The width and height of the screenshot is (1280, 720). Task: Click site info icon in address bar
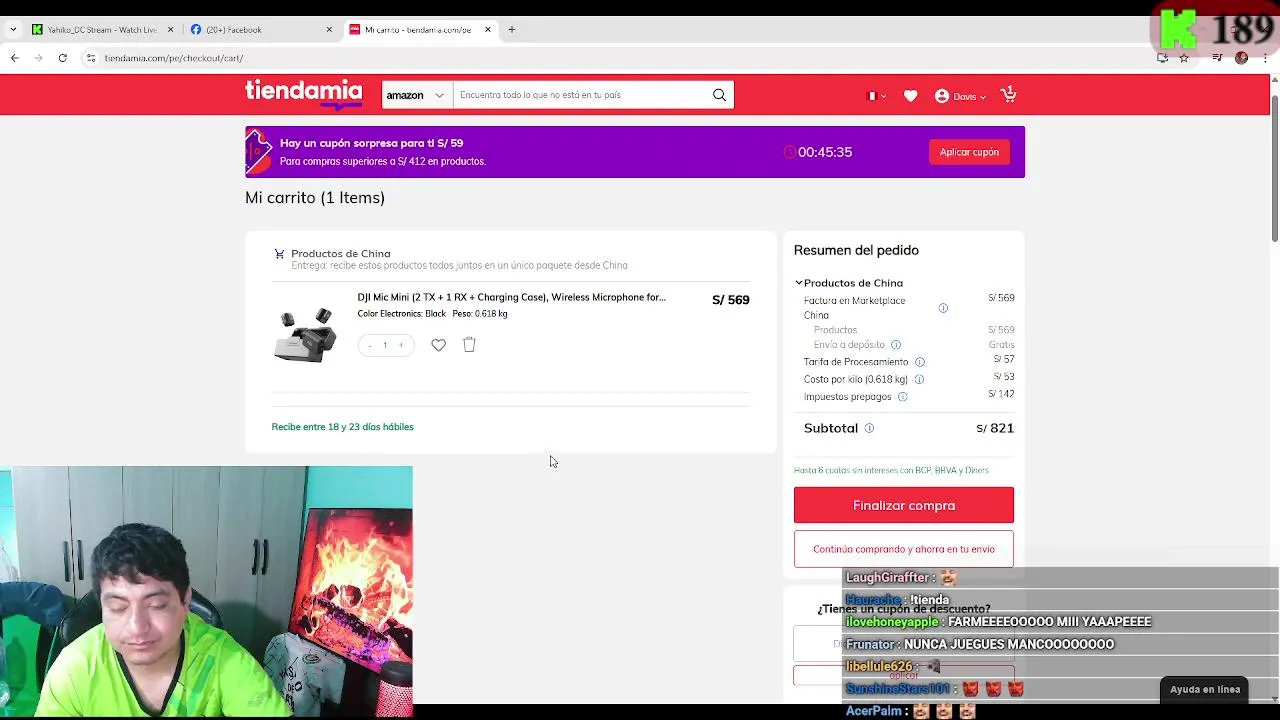(x=91, y=58)
